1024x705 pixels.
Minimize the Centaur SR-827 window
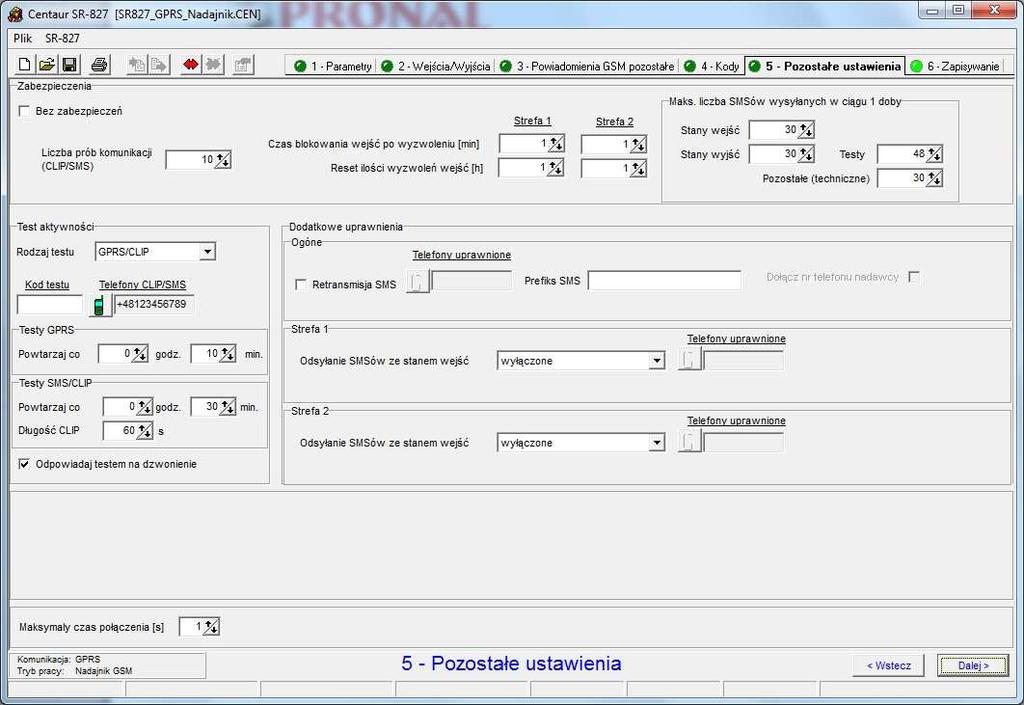pos(933,10)
